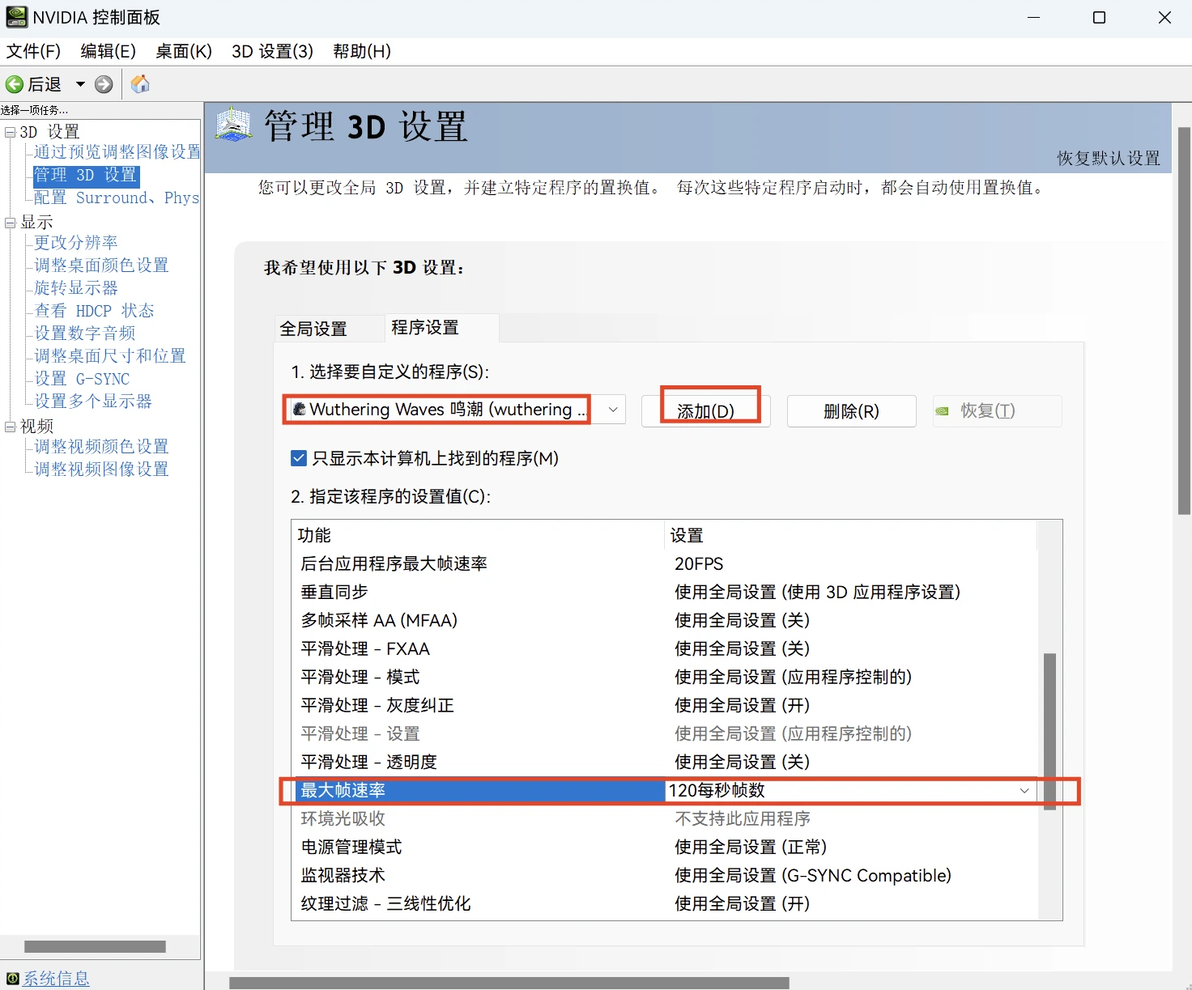
Task: Select 通过预览调整图像设置 in tree
Action: pos(117,152)
